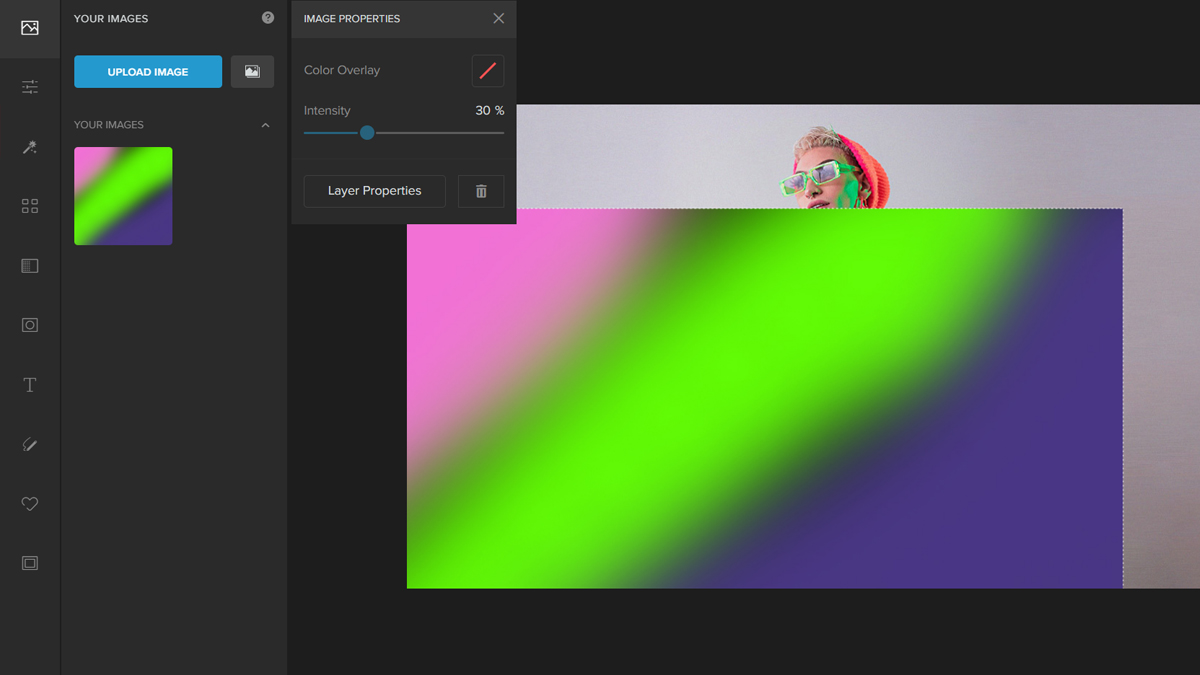
Task: Select the Text tool
Action: (x=30, y=385)
